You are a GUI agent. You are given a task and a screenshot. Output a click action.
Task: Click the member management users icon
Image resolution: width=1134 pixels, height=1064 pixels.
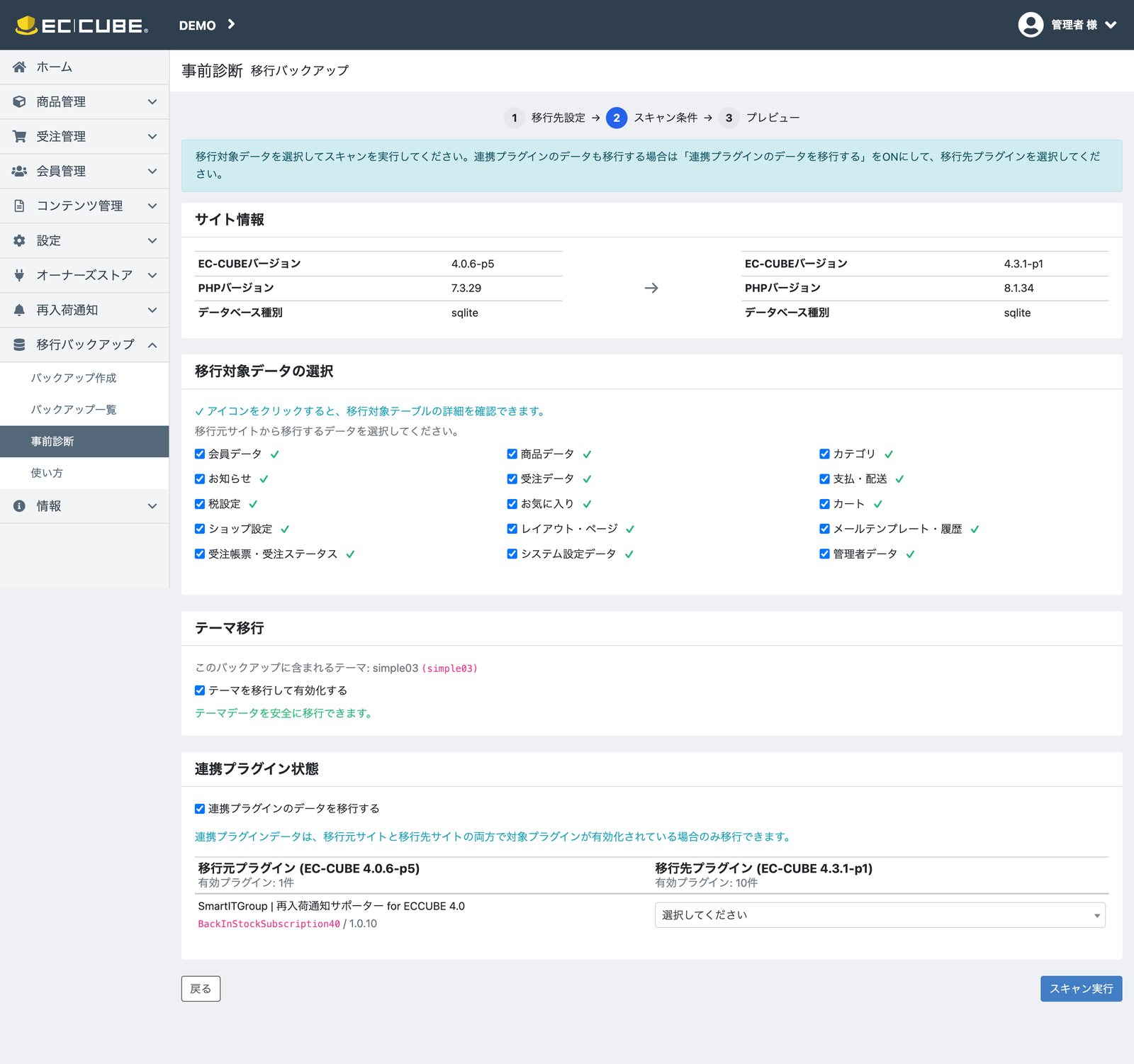(x=19, y=171)
